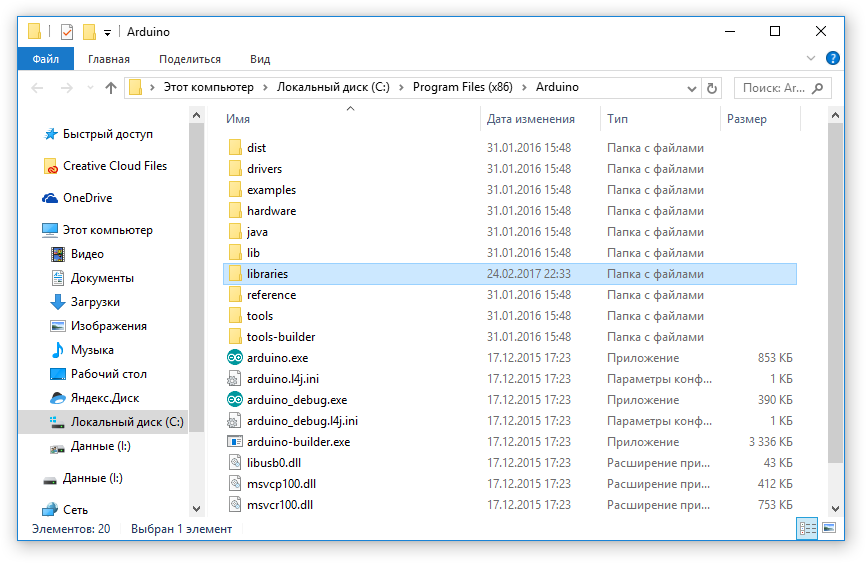Switch to the Главная ribbon tab
This screenshot has width=866, height=563.
(x=109, y=59)
